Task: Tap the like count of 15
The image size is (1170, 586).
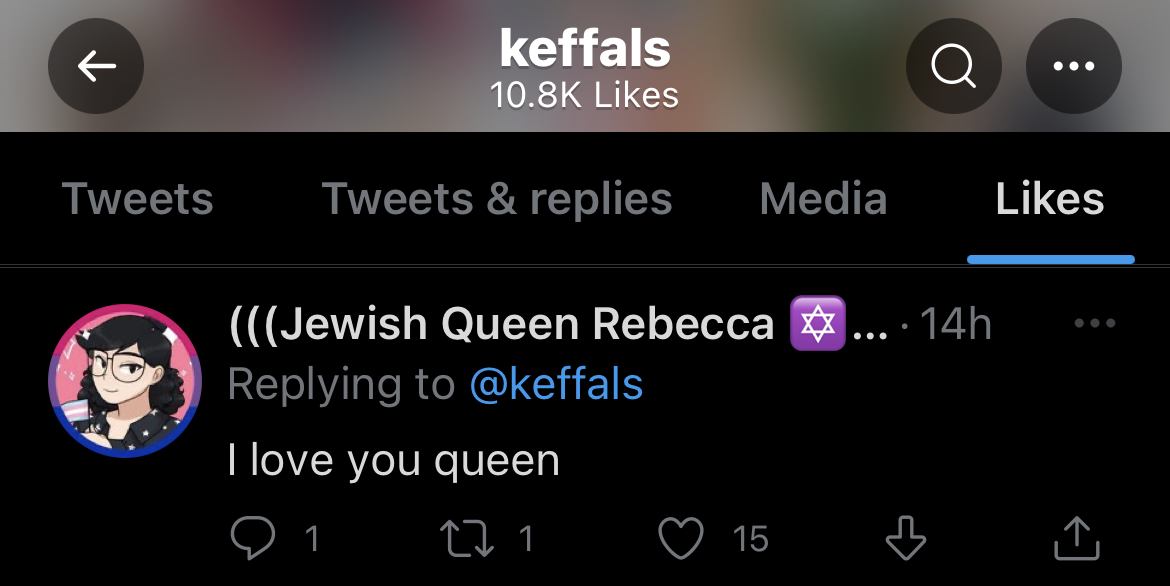Action: coord(750,539)
